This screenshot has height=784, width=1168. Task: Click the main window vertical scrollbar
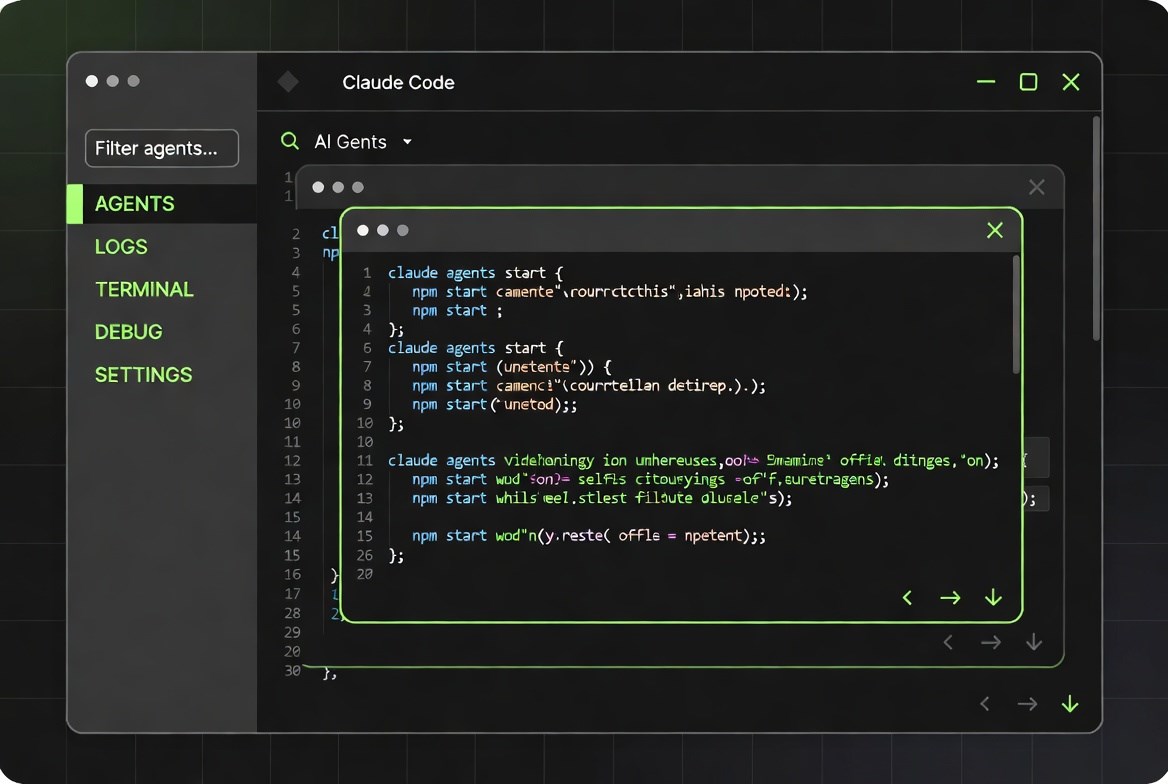pos(1096,228)
